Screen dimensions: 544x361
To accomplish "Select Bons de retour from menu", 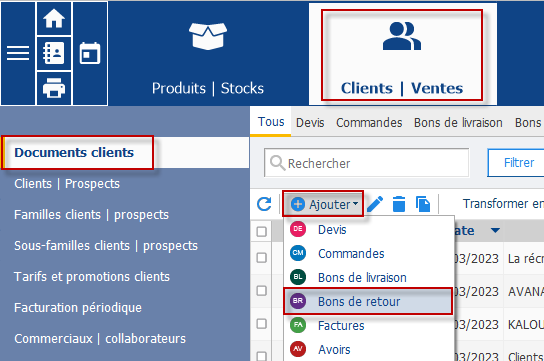I will point(368,301).
